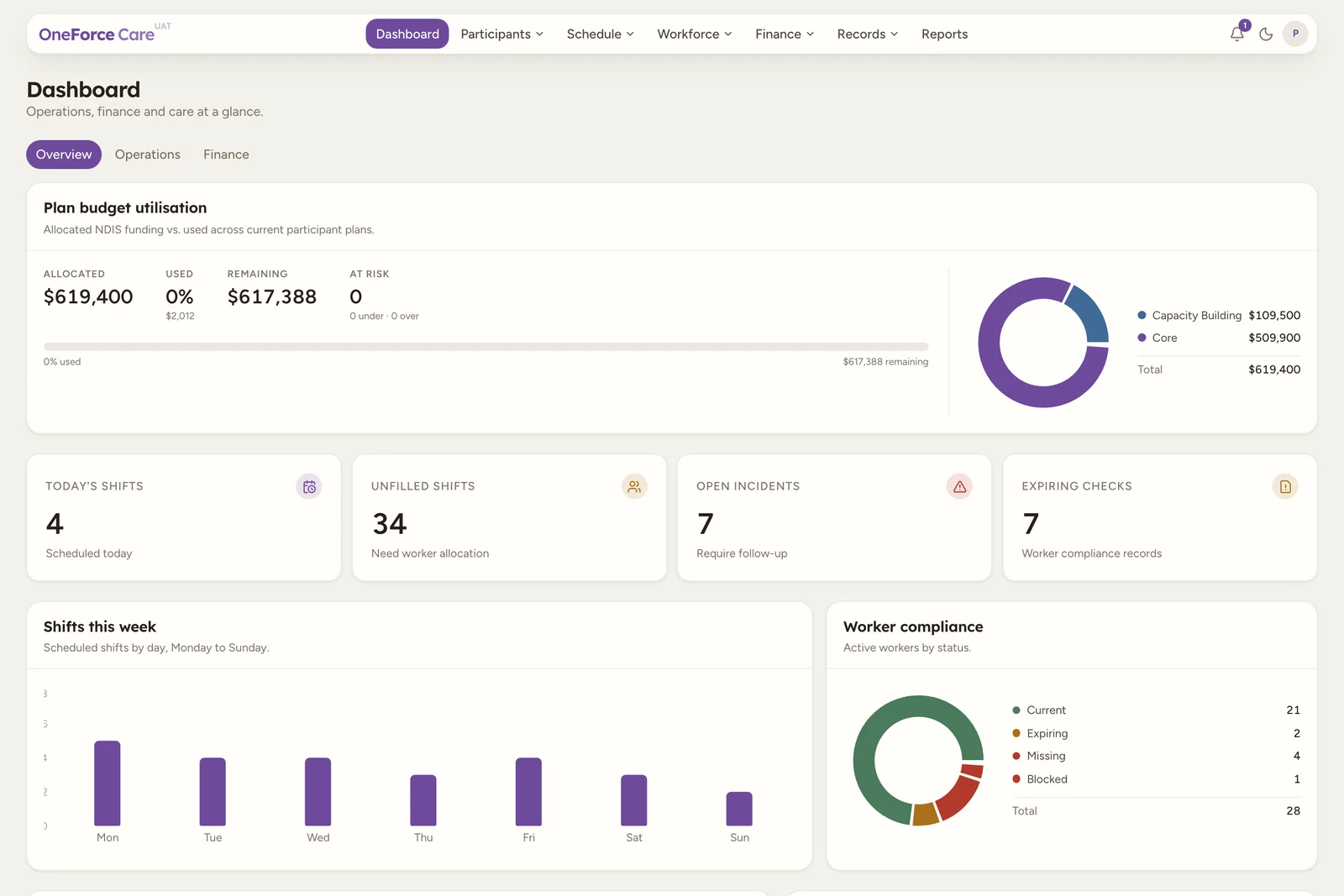Click the Worker compliance heading
The height and width of the screenshot is (896, 1344).
click(913, 626)
